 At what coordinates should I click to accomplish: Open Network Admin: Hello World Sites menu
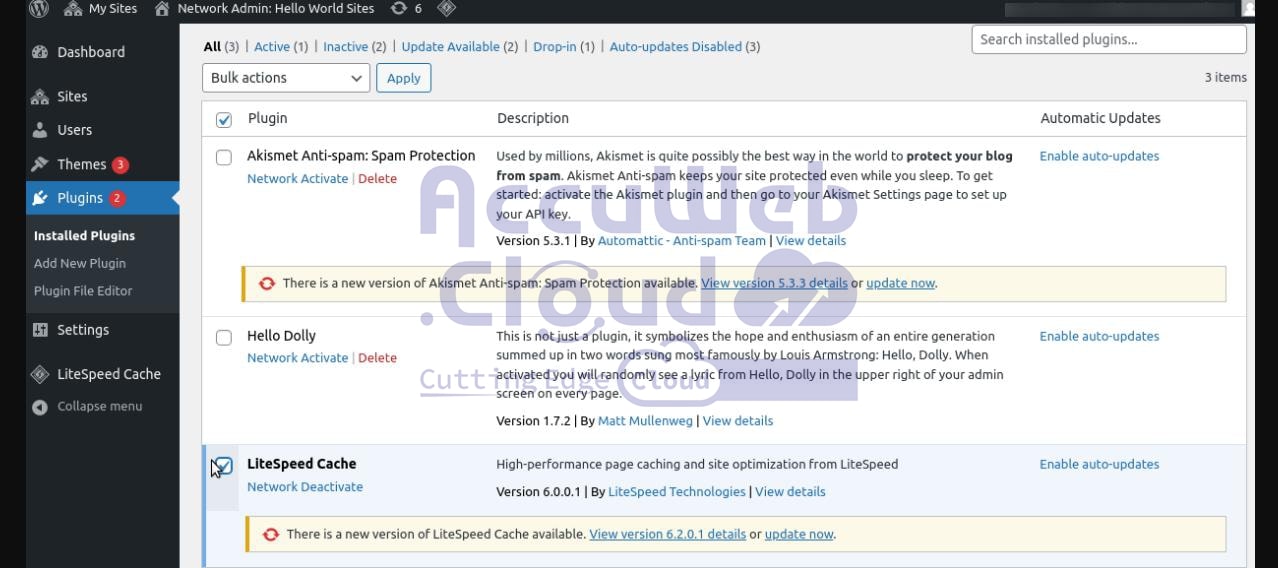coord(264,9)
